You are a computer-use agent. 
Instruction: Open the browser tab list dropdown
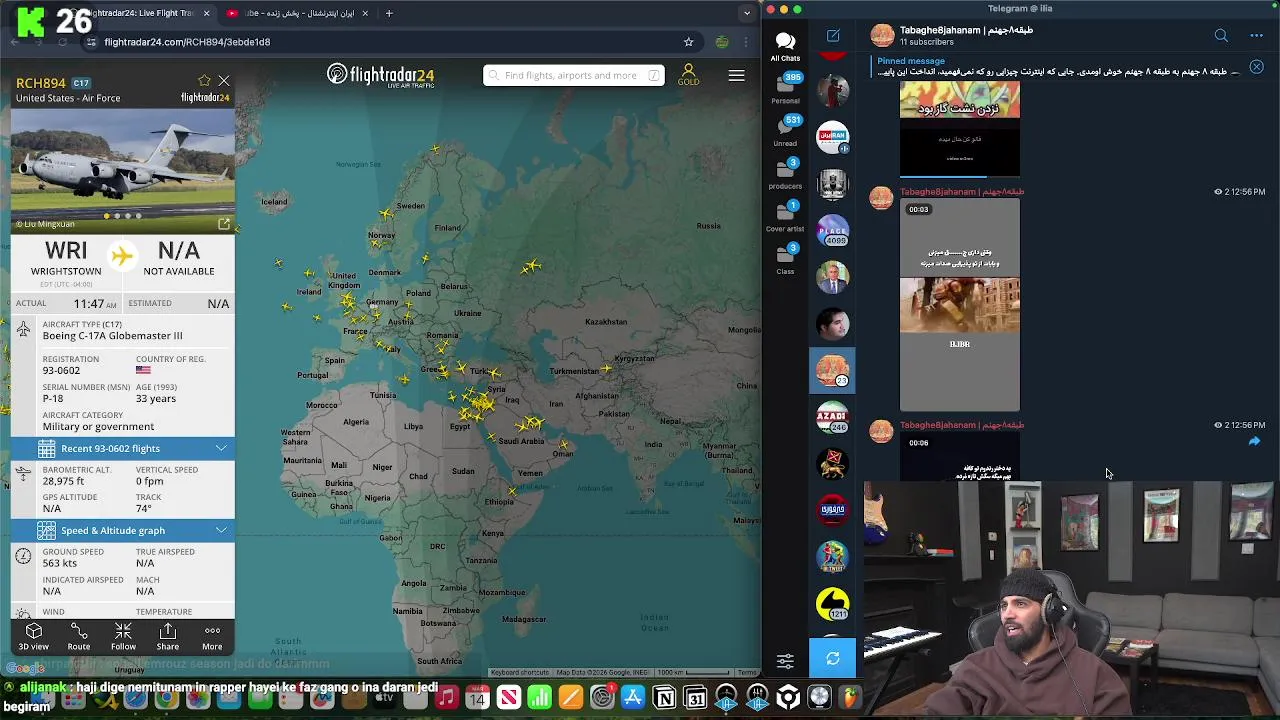(747, 13)
